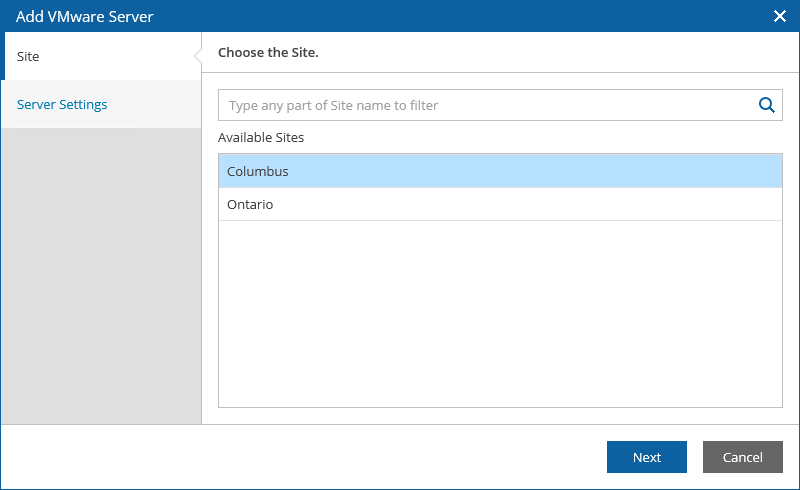Click the empty gray sidebar area
800x490 pixels.
point(101,276)
